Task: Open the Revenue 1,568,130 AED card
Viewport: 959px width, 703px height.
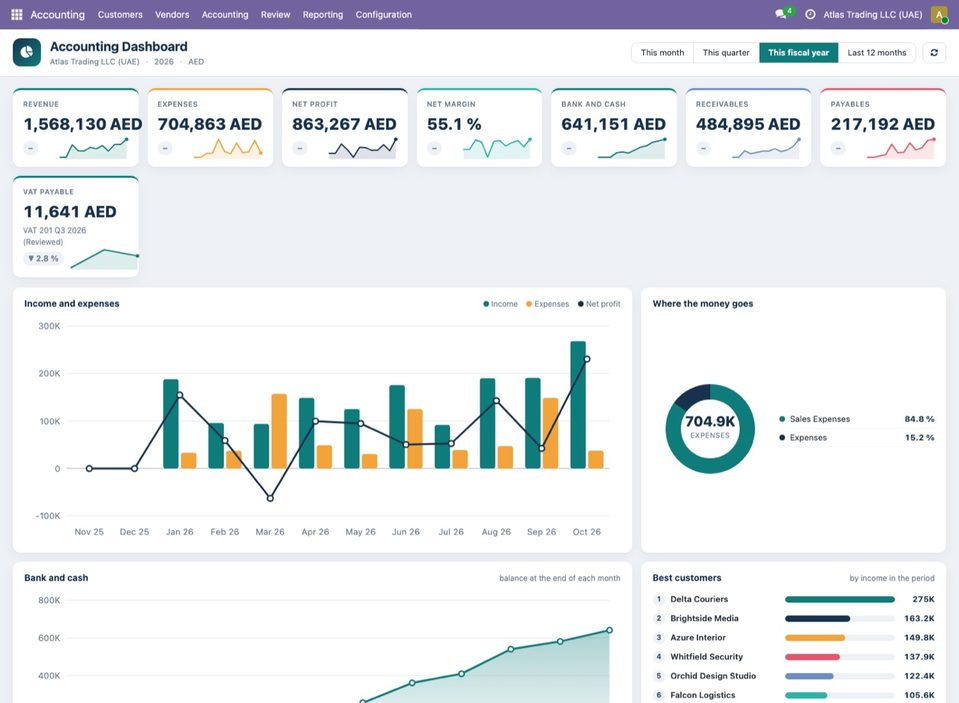Action: pos(76,127)
